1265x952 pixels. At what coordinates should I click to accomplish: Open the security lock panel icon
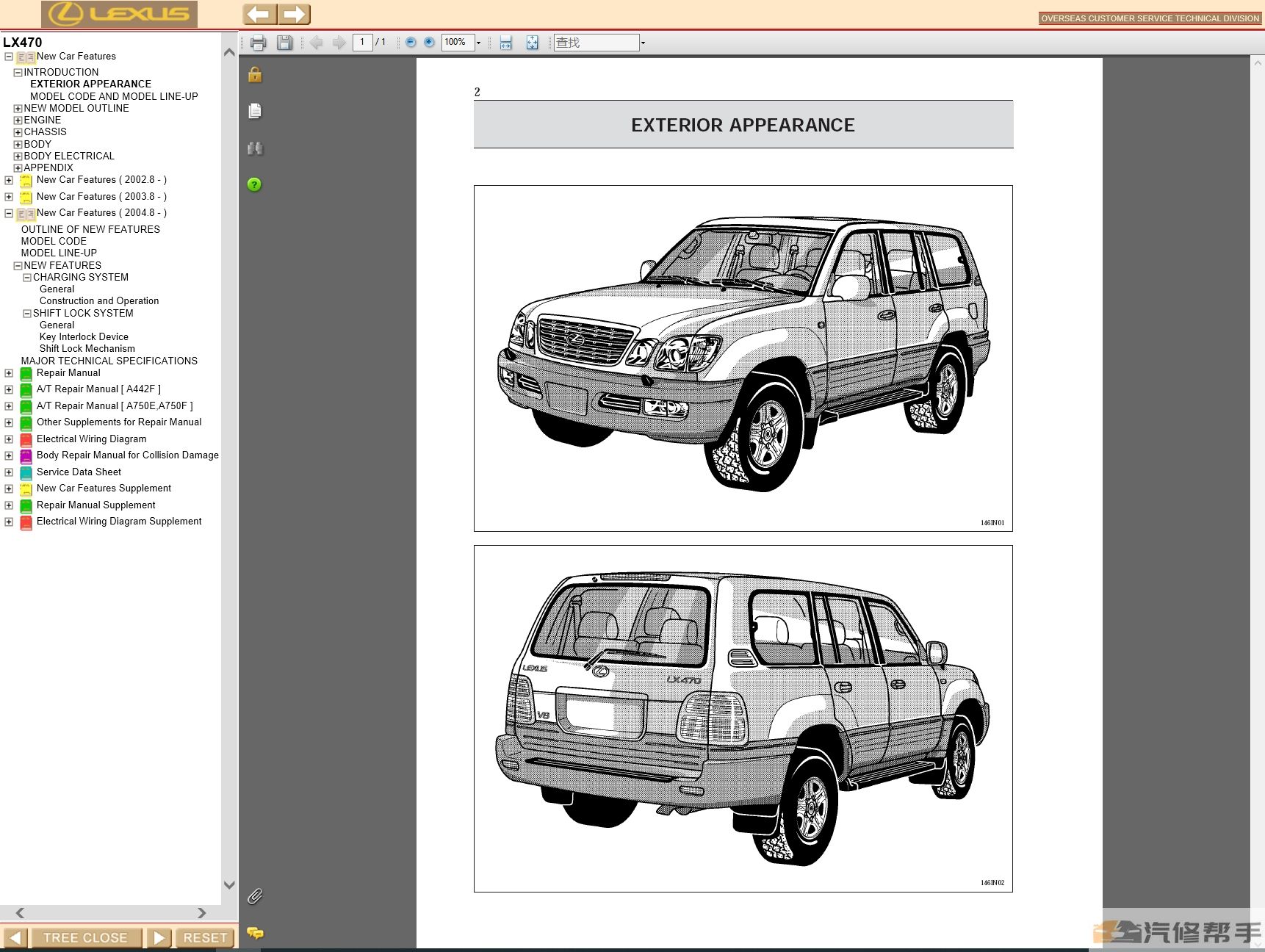255,74
